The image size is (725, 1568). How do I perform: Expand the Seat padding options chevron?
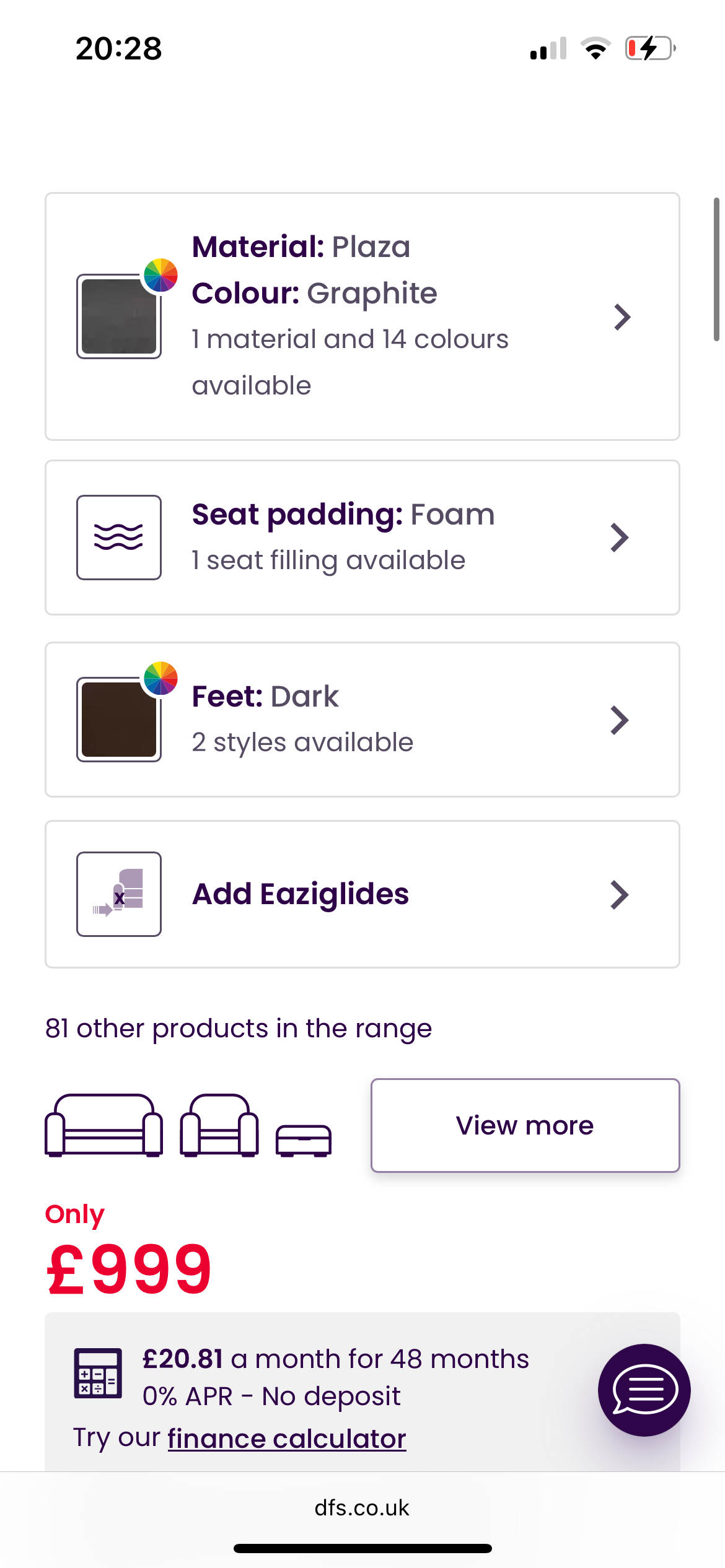coord(620,538)
